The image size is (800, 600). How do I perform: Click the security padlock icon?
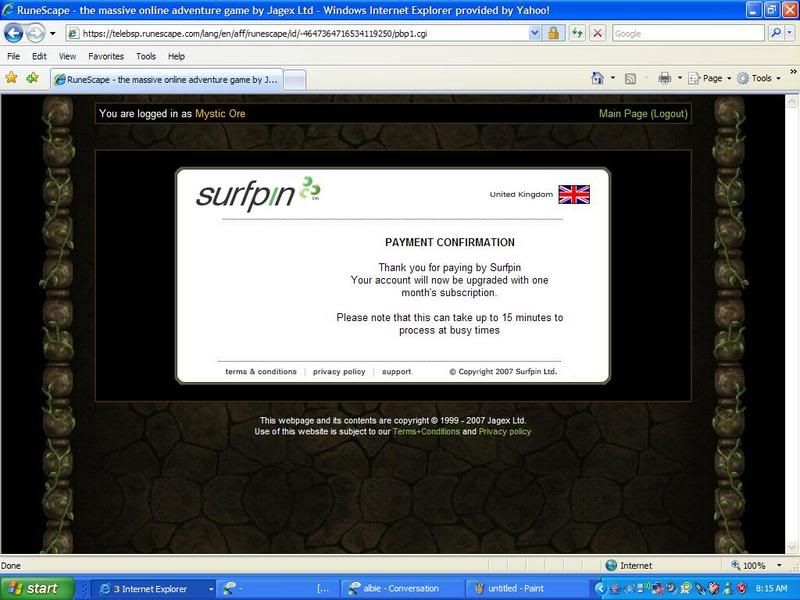pos(554,34)
